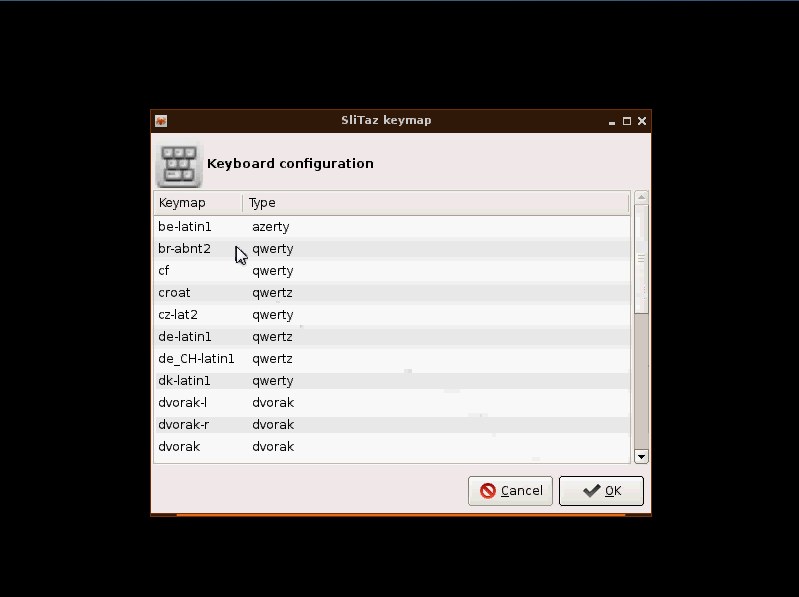
Task: Select the dk-latin1 keymap row
Action: pyautogui.click(x=392, y=381)
